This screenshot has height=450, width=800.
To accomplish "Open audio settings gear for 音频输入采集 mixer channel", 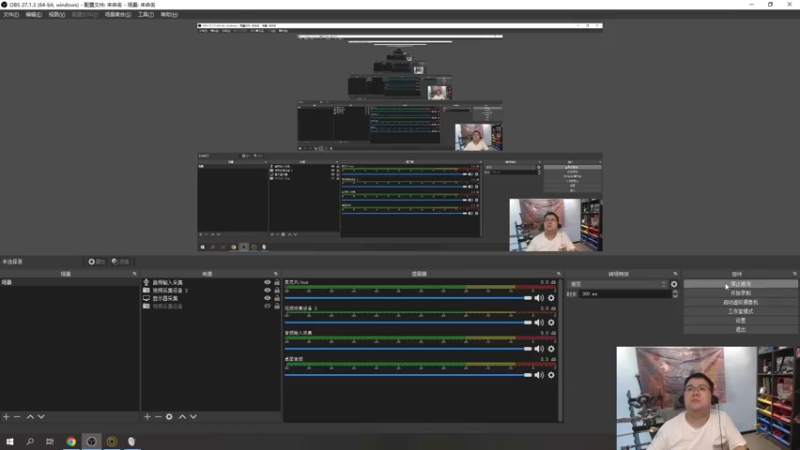I will click(x=551, y=349).
